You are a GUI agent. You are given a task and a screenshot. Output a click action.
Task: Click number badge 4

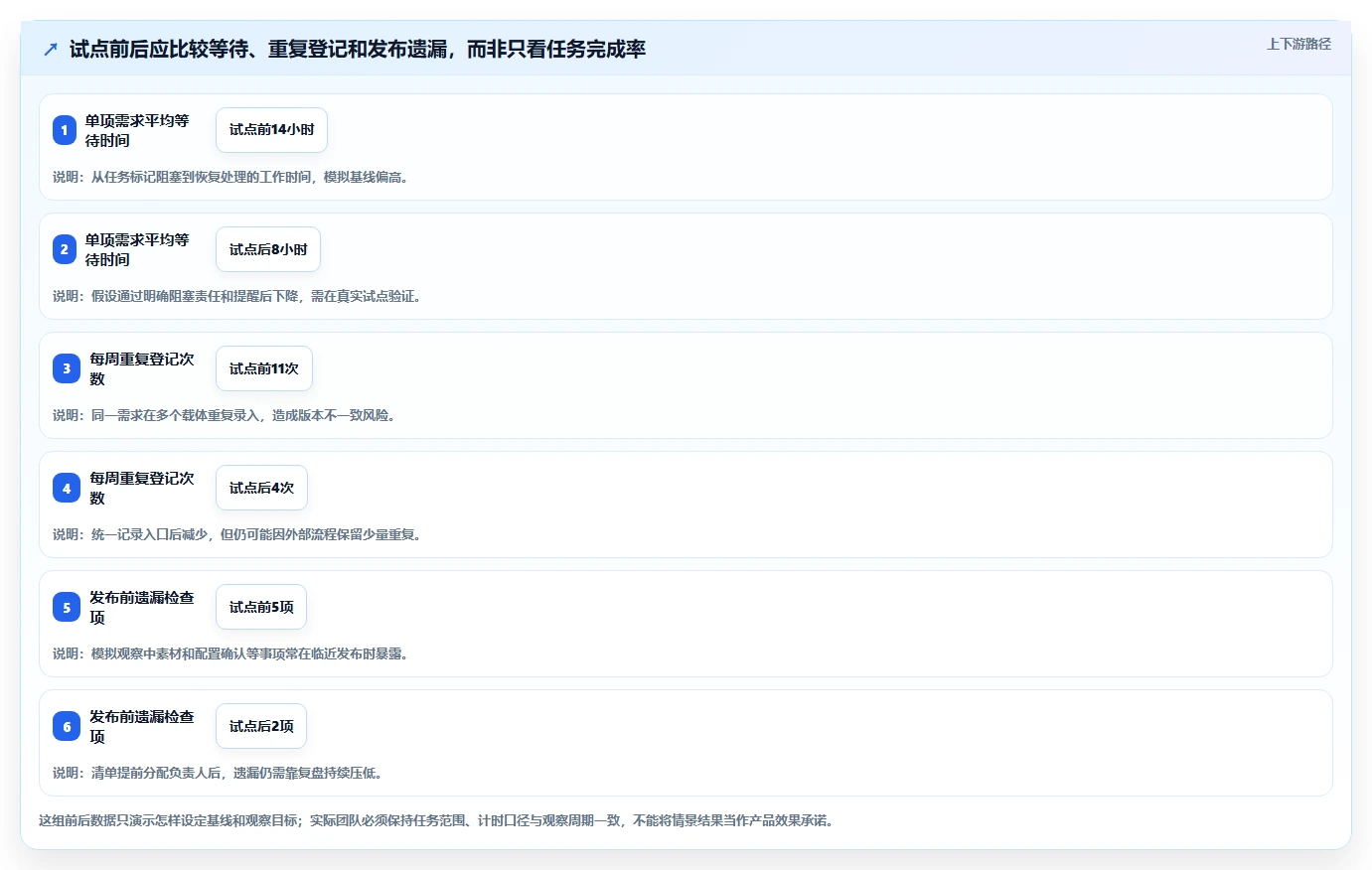pyautogui.click(x=67, y=488)
